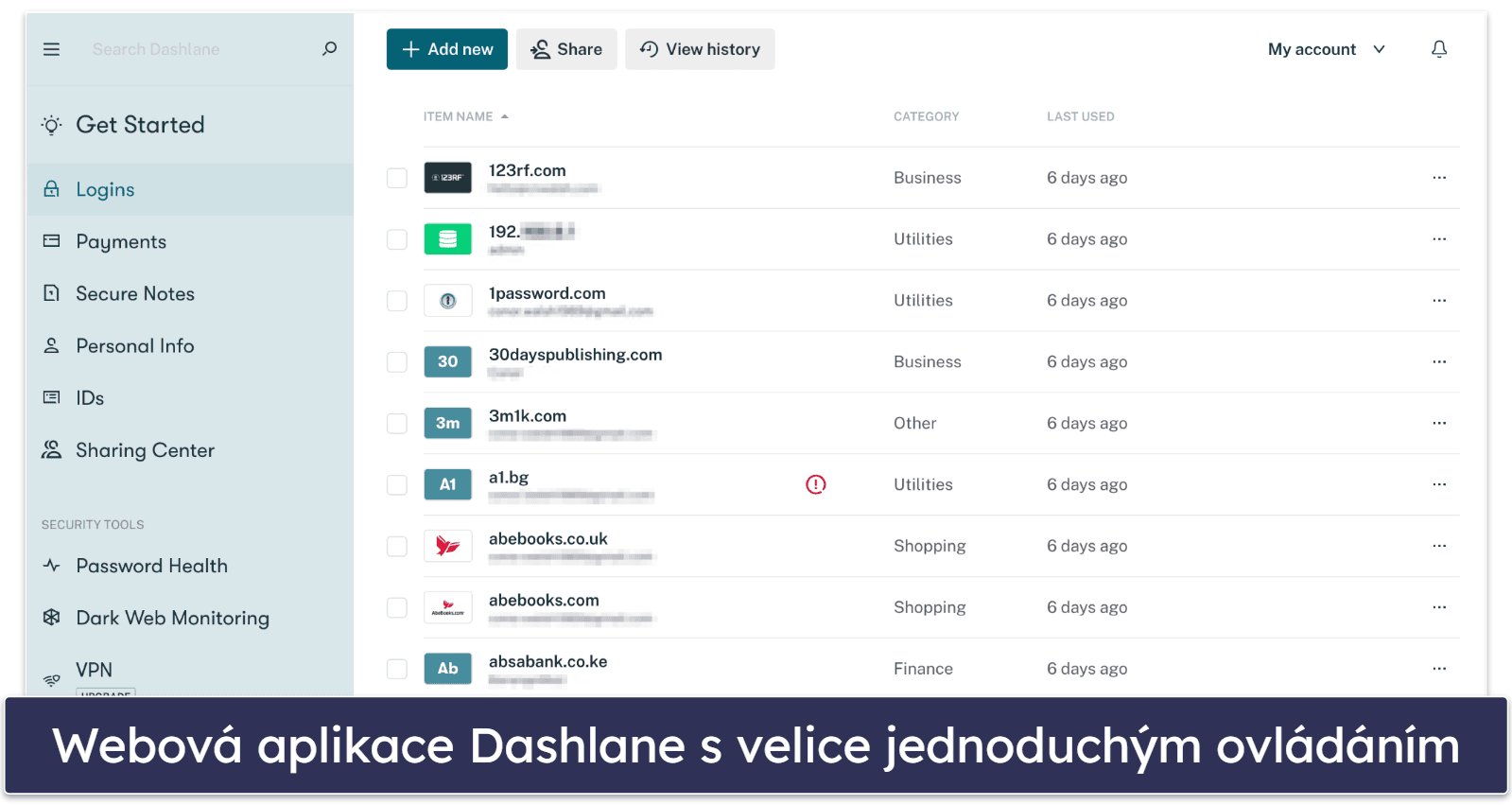Open more options for absabank.co.ke row
The height and width of the screenshot is (805, 1512).
1438,669
